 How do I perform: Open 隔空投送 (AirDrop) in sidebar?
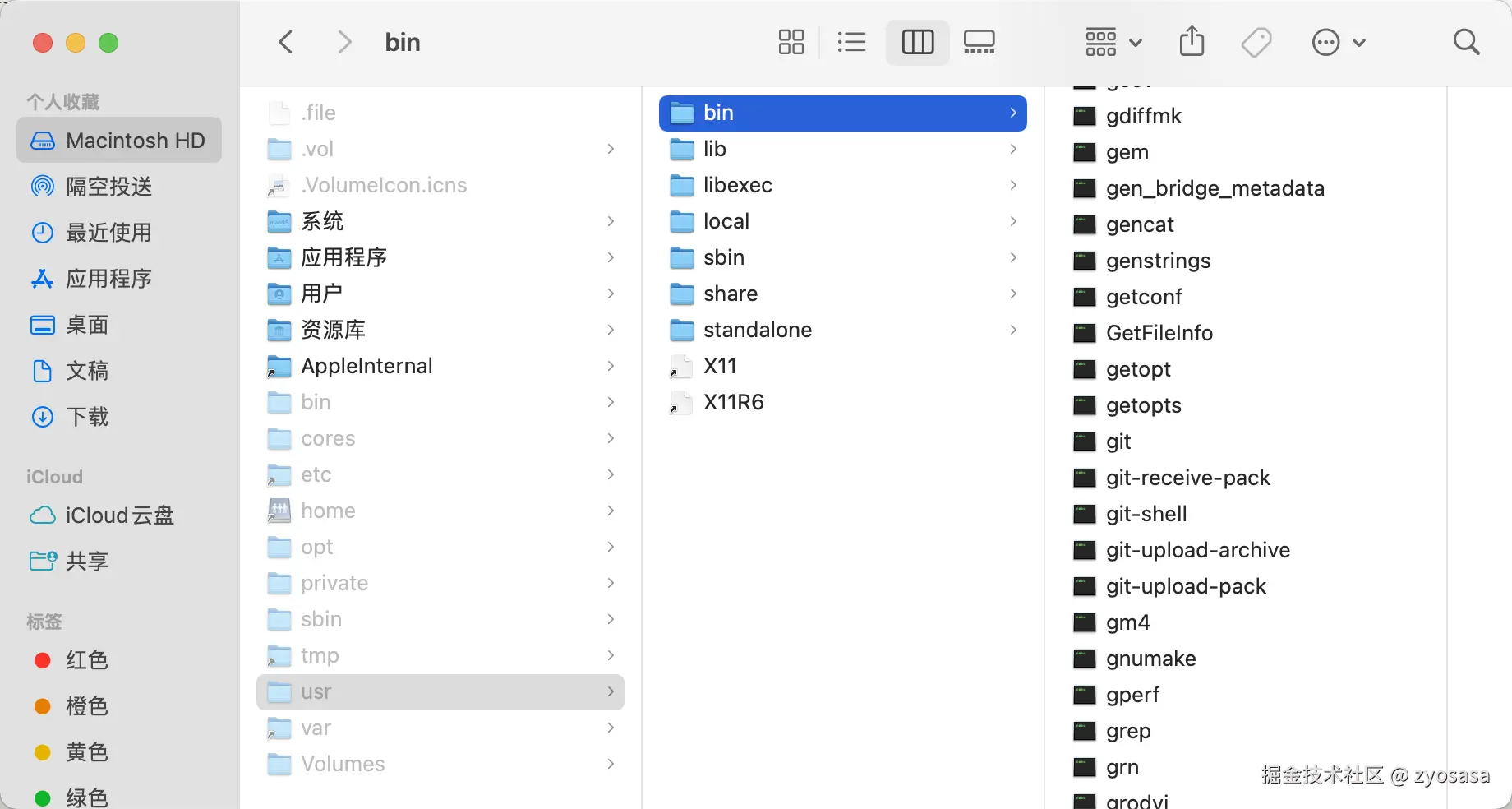[119, 187]
